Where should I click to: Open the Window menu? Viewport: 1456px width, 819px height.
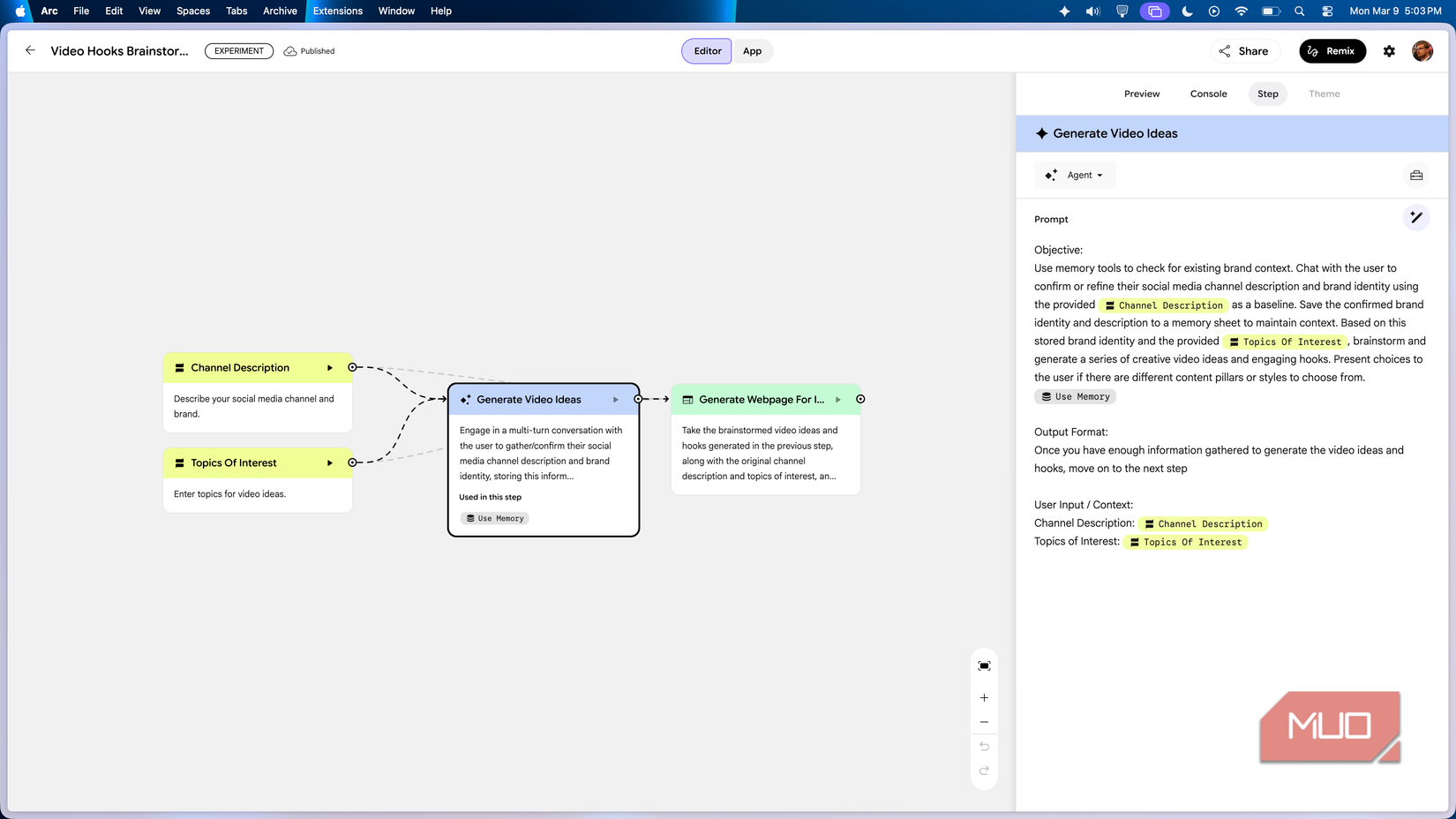pyautogui.click(x=396, y=11)
